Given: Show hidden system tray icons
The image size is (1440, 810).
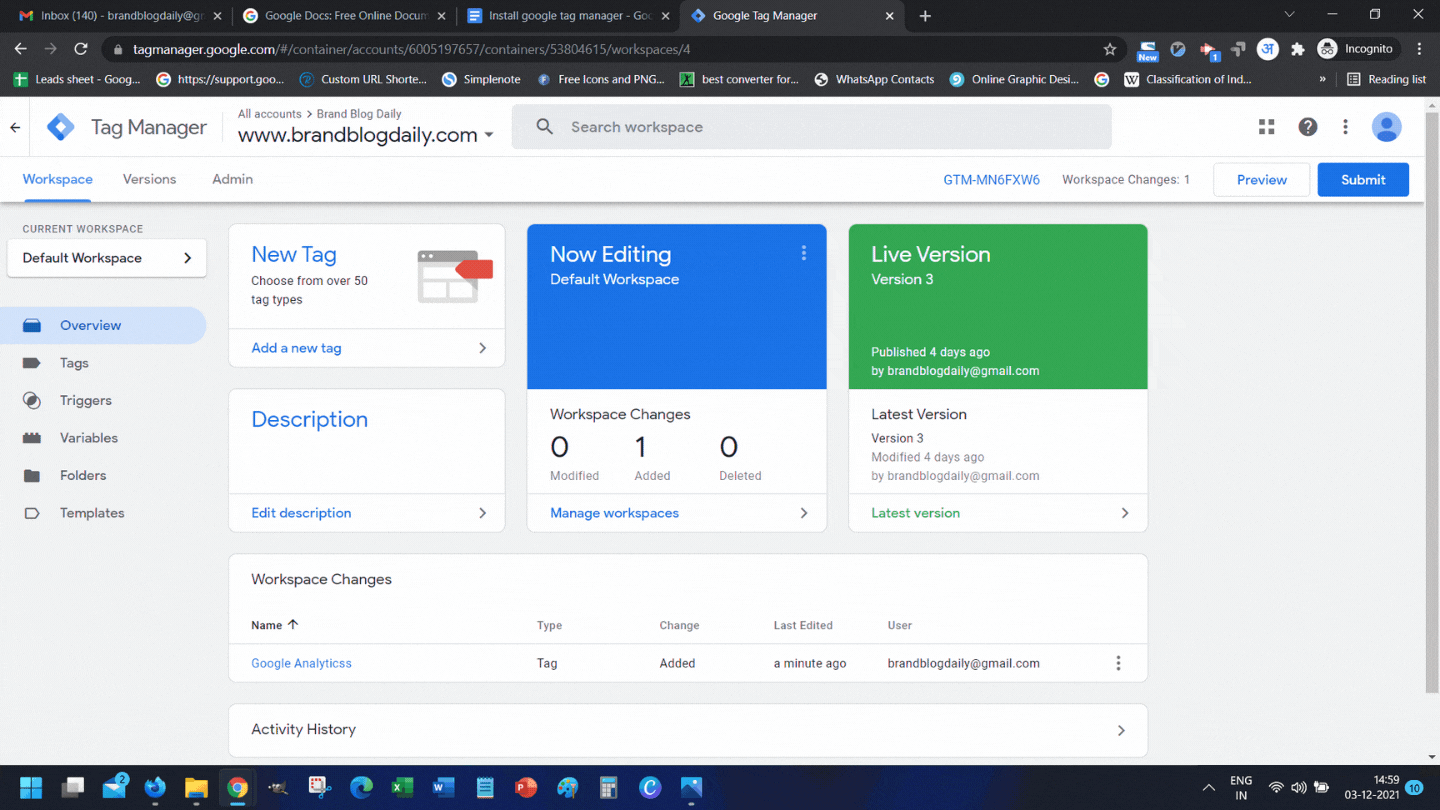Looking at the screenshot, I should tap(1208, 788).
